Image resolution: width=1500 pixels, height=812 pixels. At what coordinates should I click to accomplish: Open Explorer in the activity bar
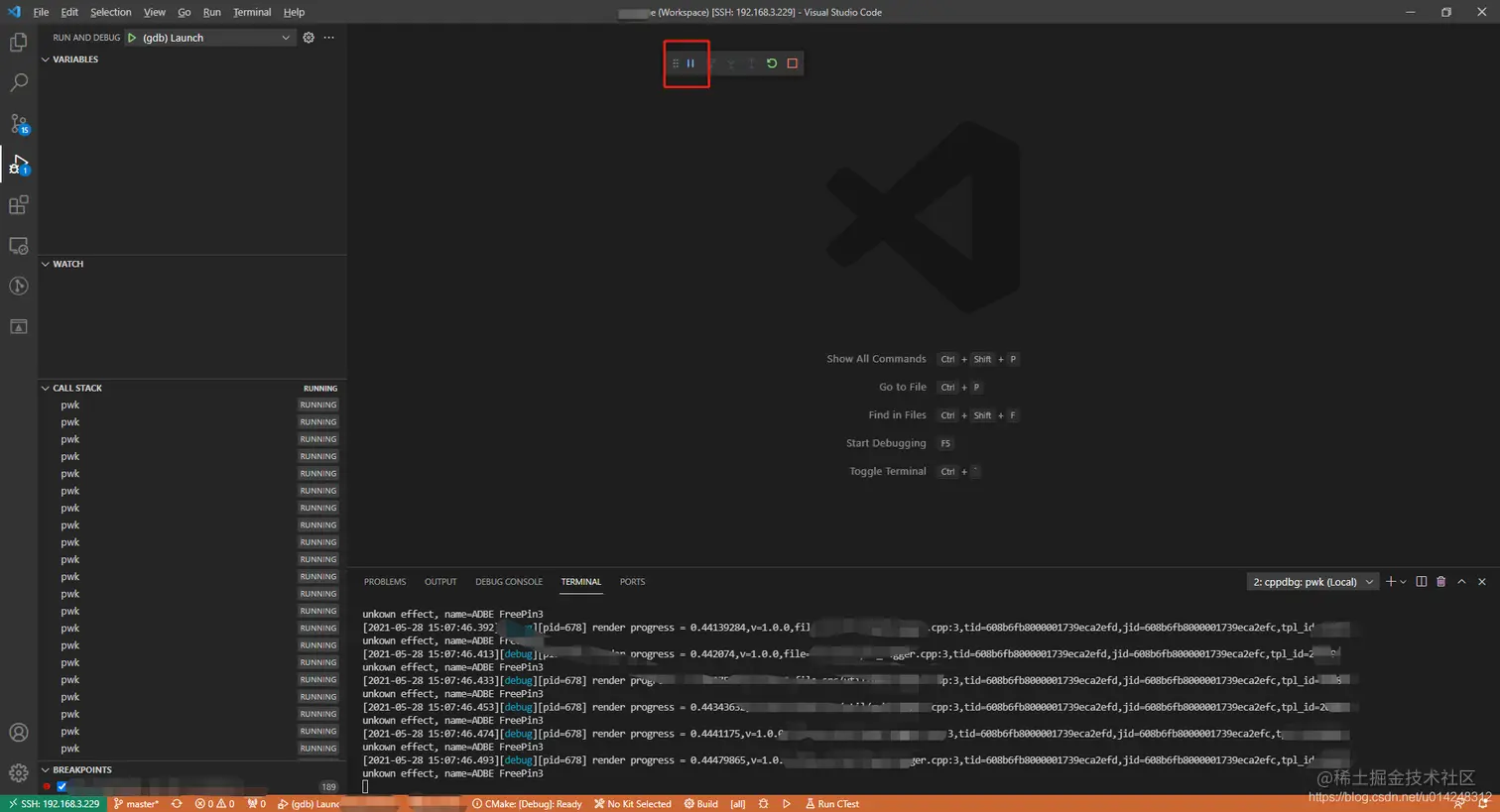(18, 43)
